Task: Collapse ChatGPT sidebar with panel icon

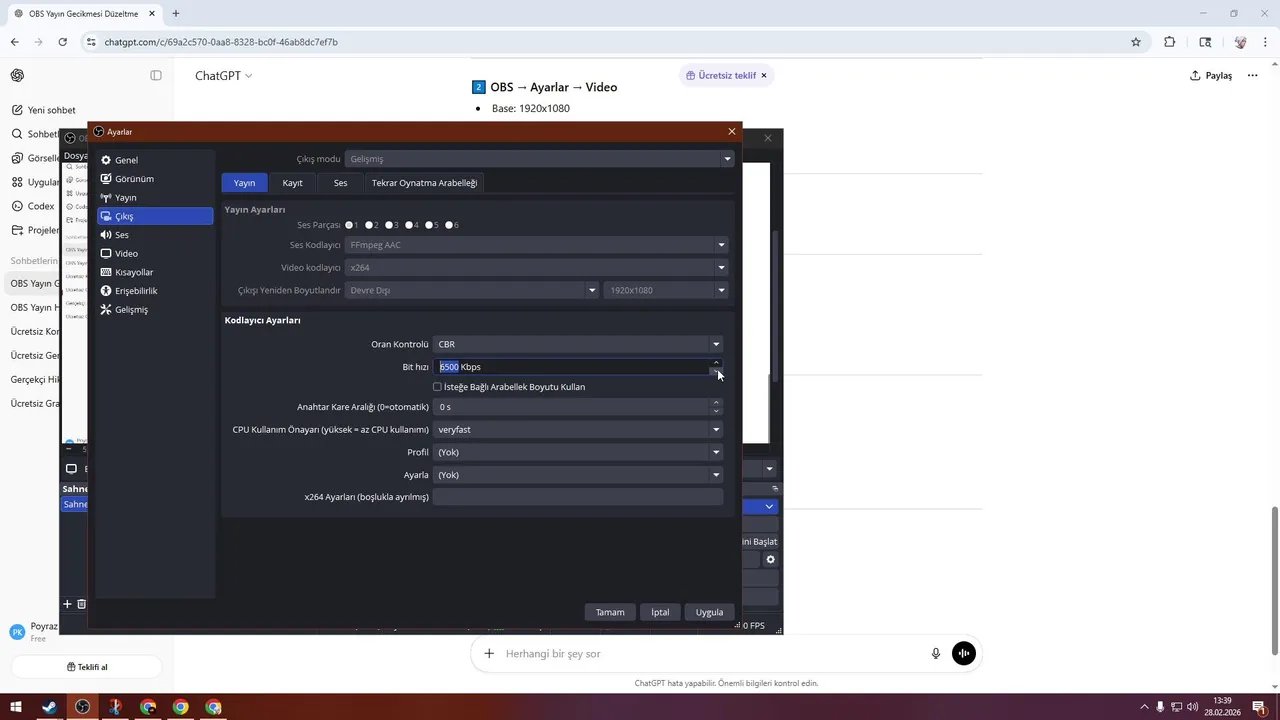Action: (x=156, y=76)
